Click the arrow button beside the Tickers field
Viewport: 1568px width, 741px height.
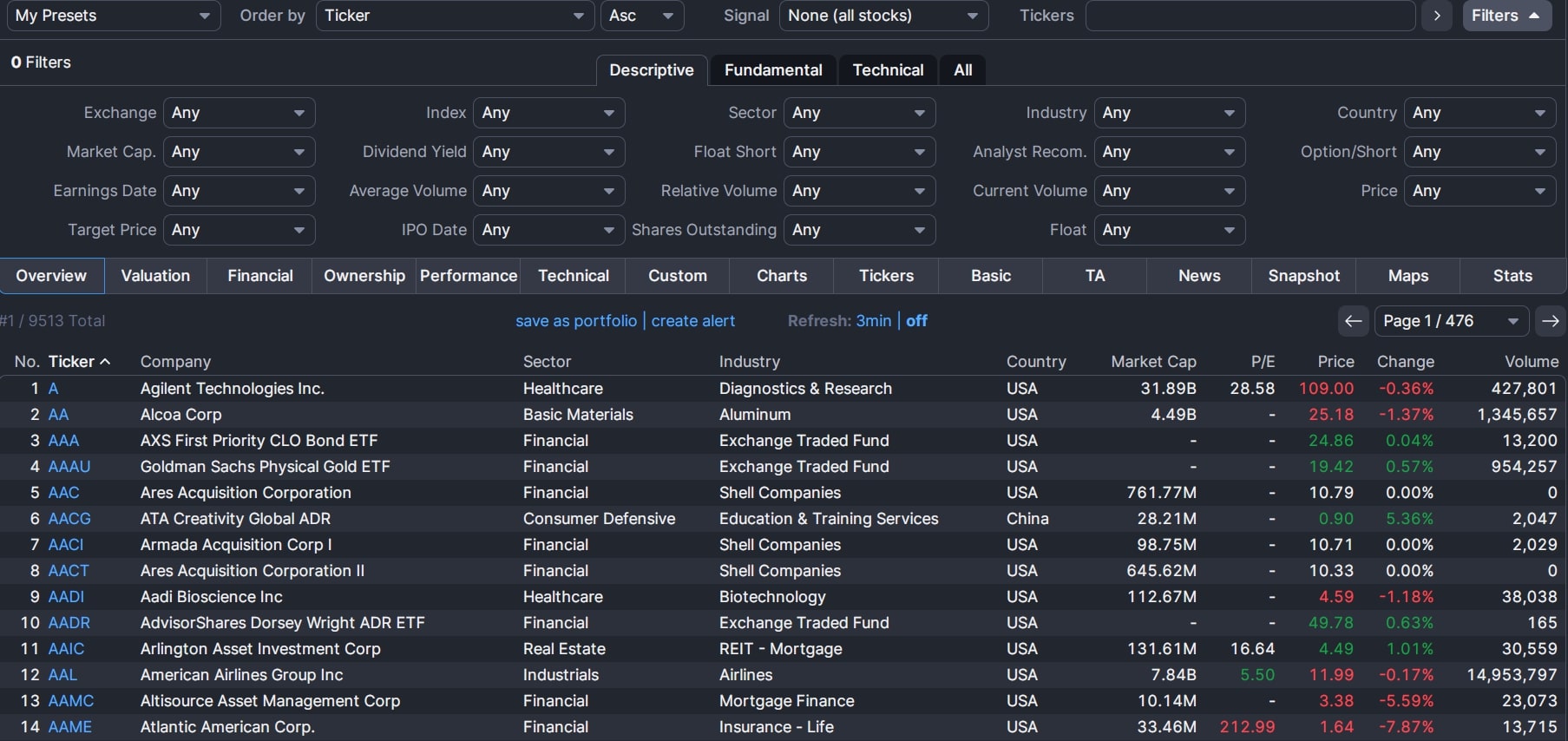pos(1437,16)
